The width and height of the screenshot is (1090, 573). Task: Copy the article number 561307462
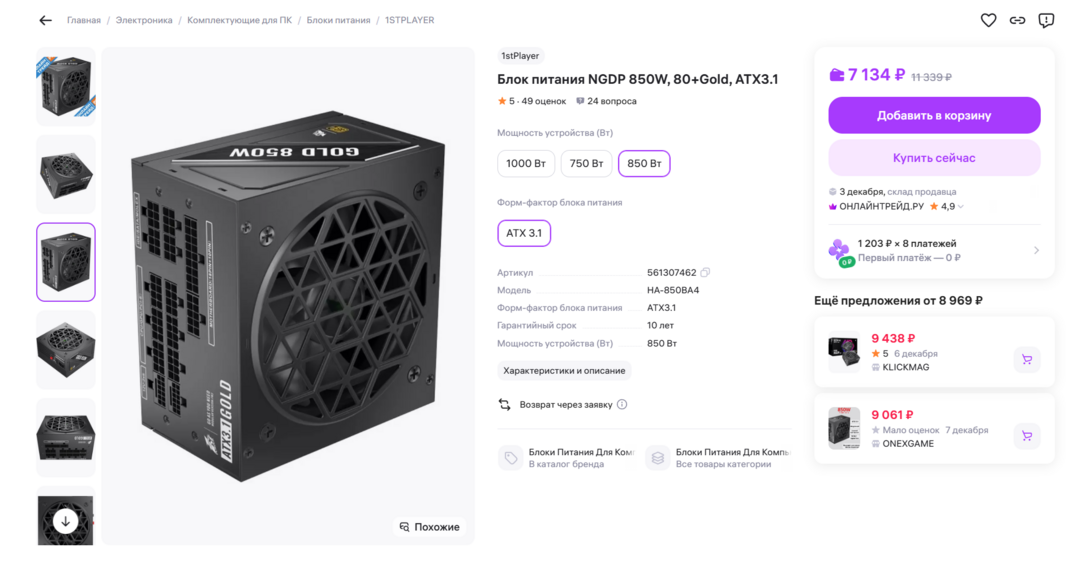(x=706, y=272)
